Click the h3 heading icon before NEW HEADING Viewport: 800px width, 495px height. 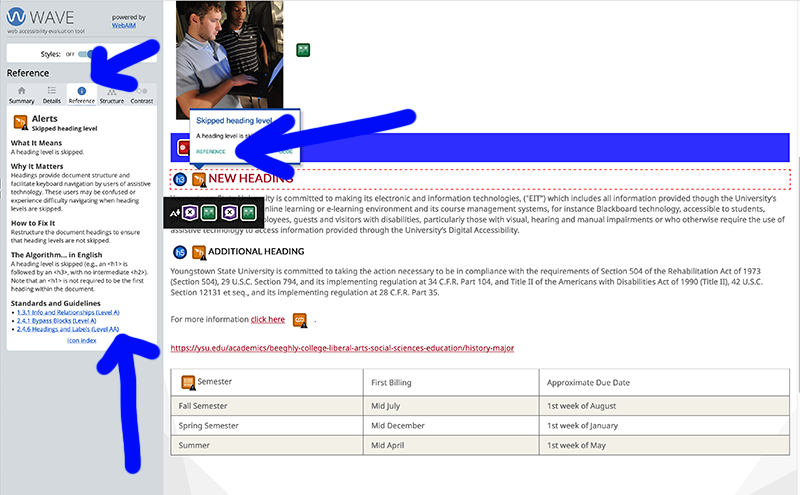(x=180, y=179)
